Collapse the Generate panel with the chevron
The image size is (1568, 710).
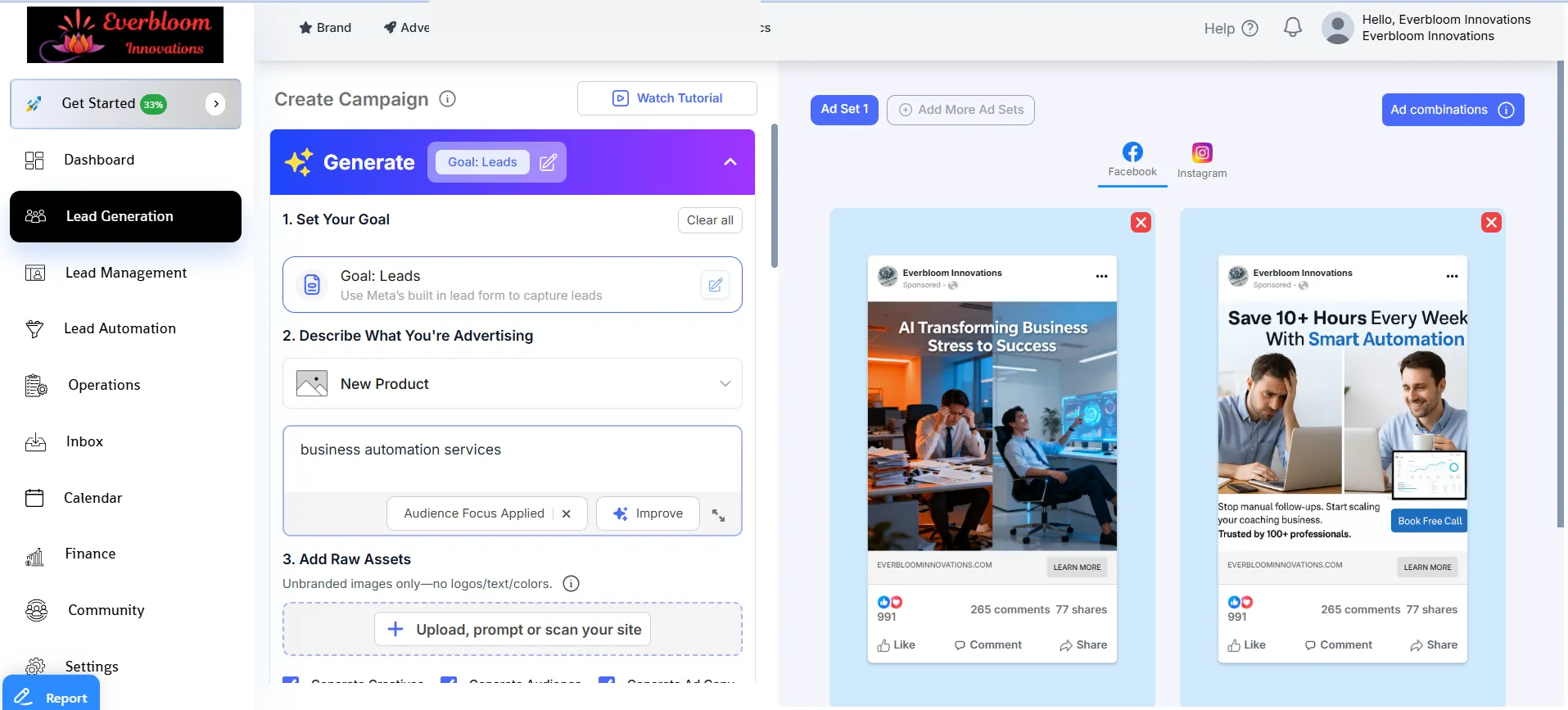pos(730,162)
